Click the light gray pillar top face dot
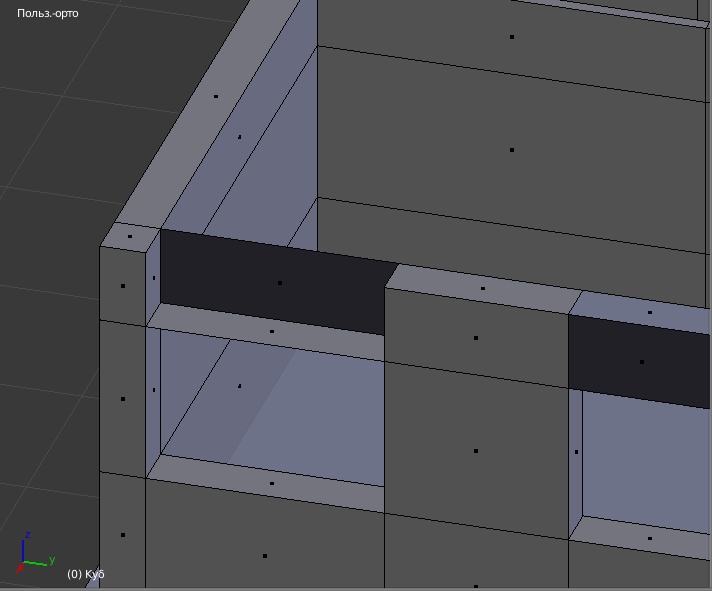This screenshot has width=712, height=591. [483, 288]
